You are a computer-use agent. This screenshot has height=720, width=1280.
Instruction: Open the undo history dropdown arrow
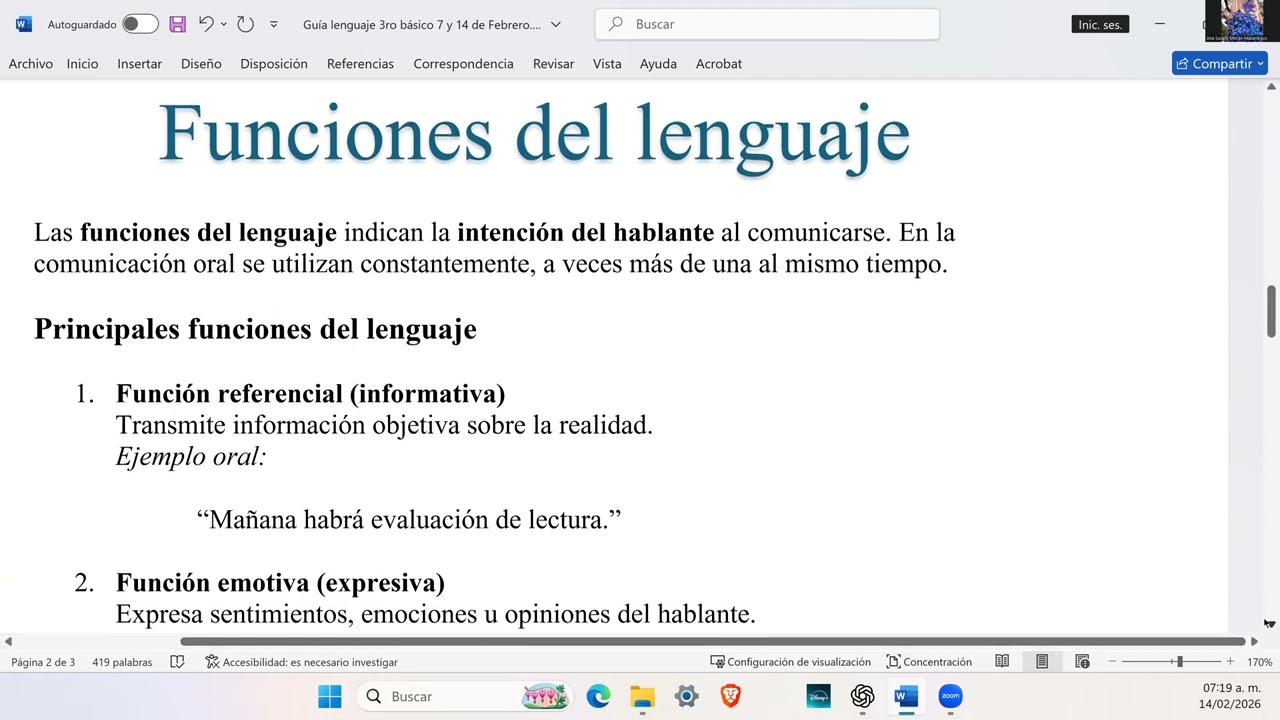[x=223, y=24]
